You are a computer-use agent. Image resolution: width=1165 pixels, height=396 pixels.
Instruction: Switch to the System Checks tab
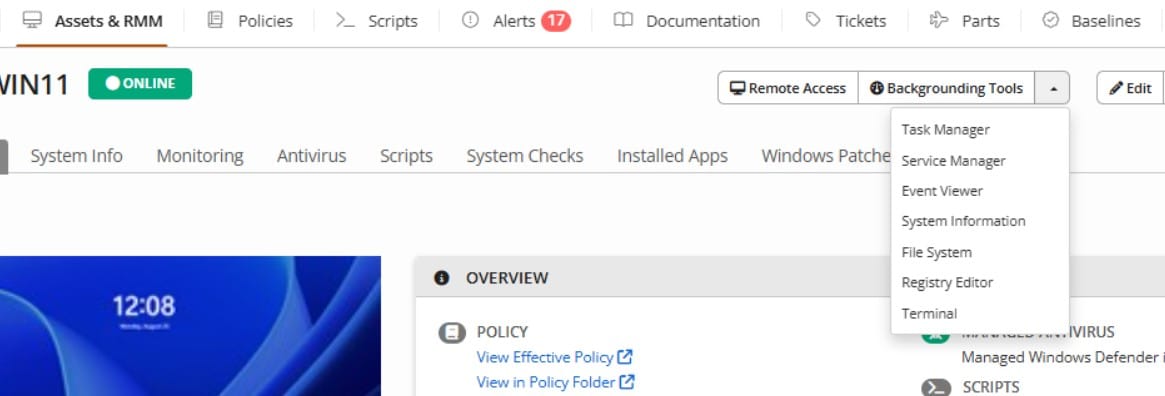pos(525,156)
